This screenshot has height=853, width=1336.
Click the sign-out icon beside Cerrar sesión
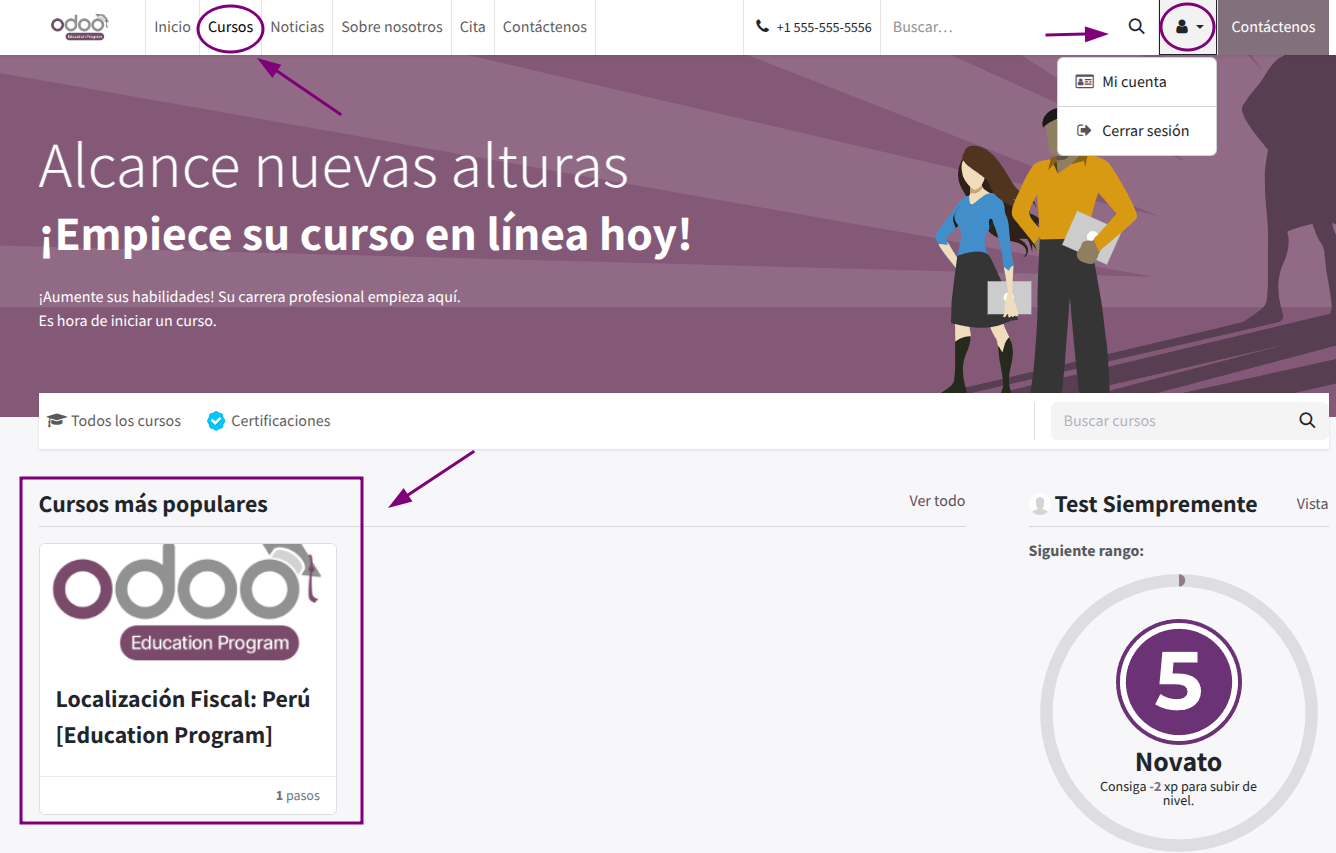1083,130
